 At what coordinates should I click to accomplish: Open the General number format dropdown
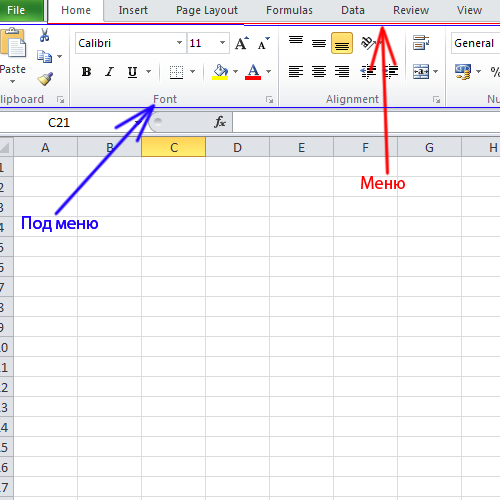475,43
